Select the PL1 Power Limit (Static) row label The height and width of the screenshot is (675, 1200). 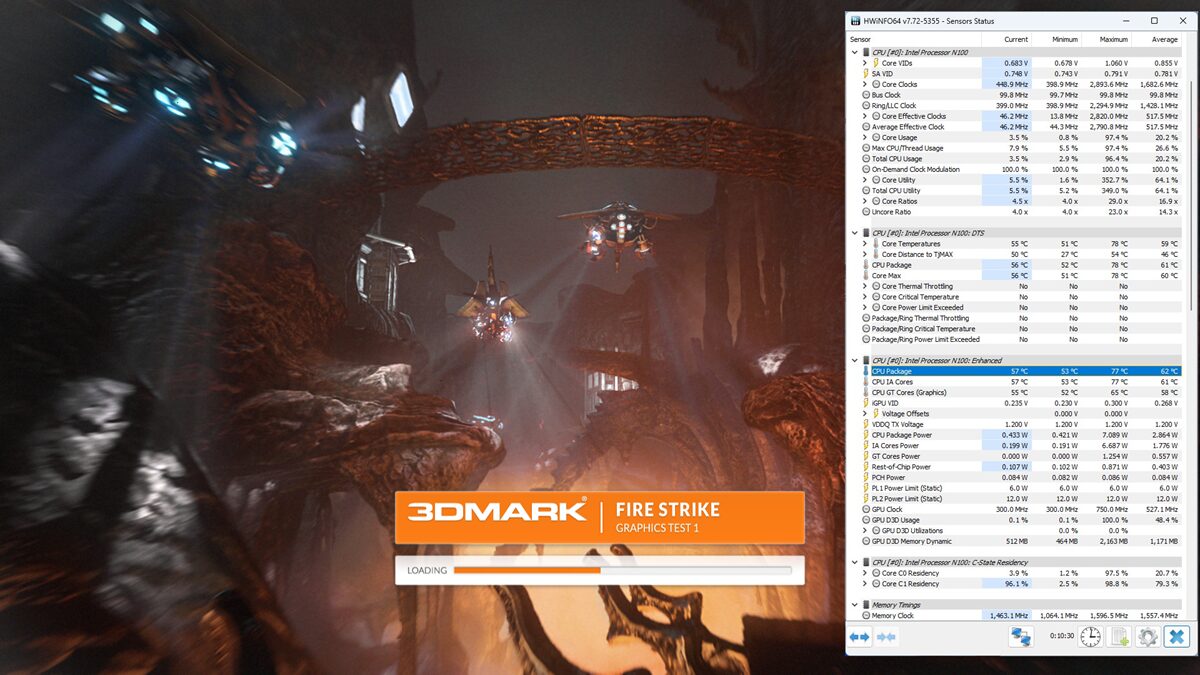907,488
